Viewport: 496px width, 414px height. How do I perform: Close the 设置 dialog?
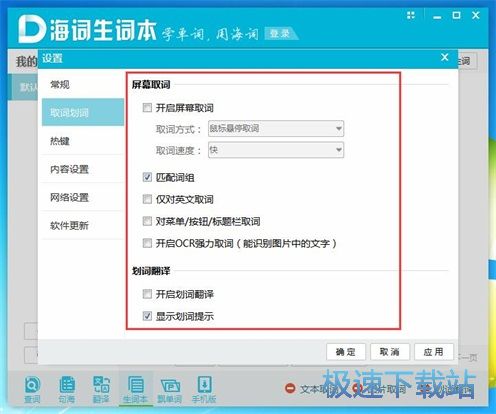coord(444,57)
